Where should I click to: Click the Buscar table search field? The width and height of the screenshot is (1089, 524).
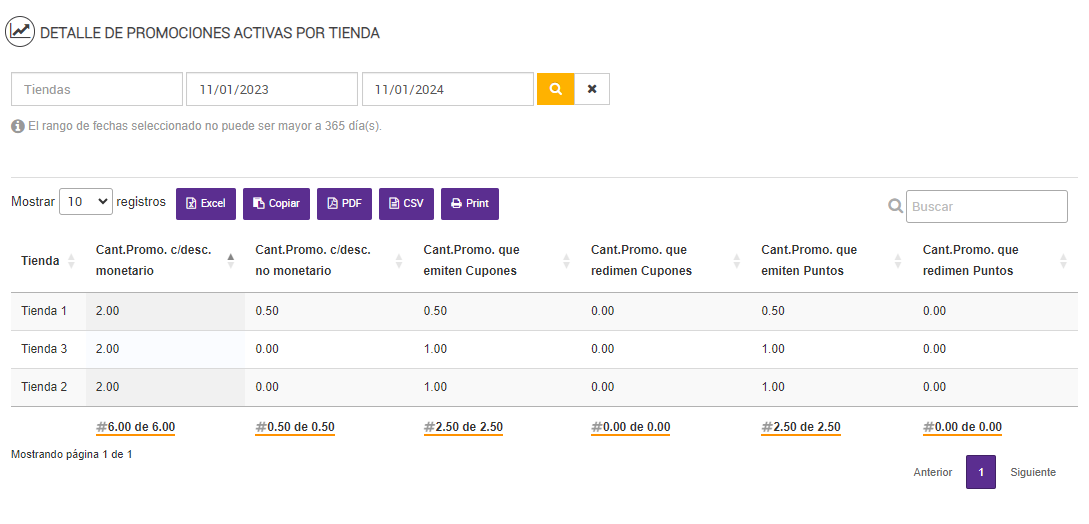[986, 207]
